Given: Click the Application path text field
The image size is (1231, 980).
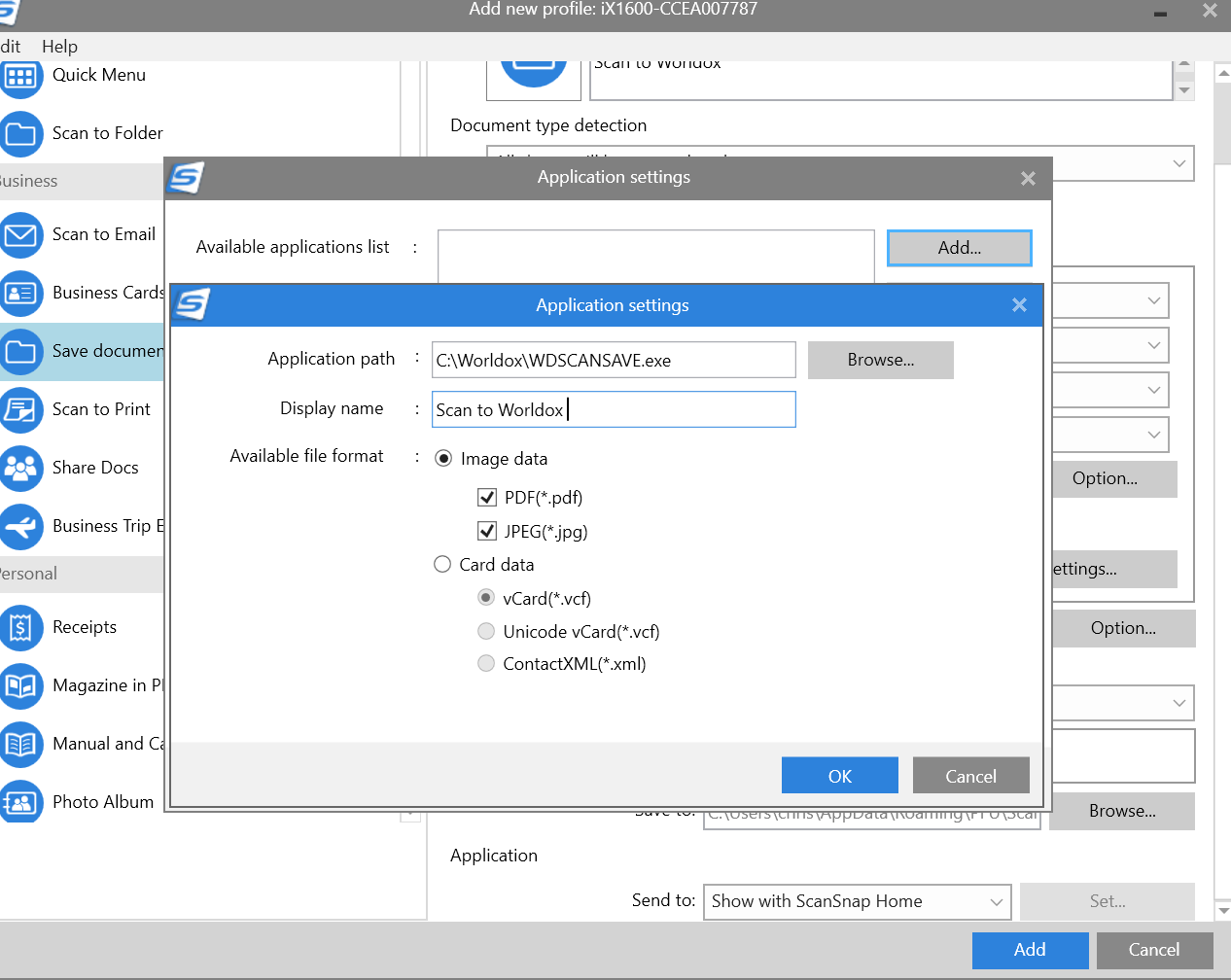Looking at the screenshot, I should point(614,360).
